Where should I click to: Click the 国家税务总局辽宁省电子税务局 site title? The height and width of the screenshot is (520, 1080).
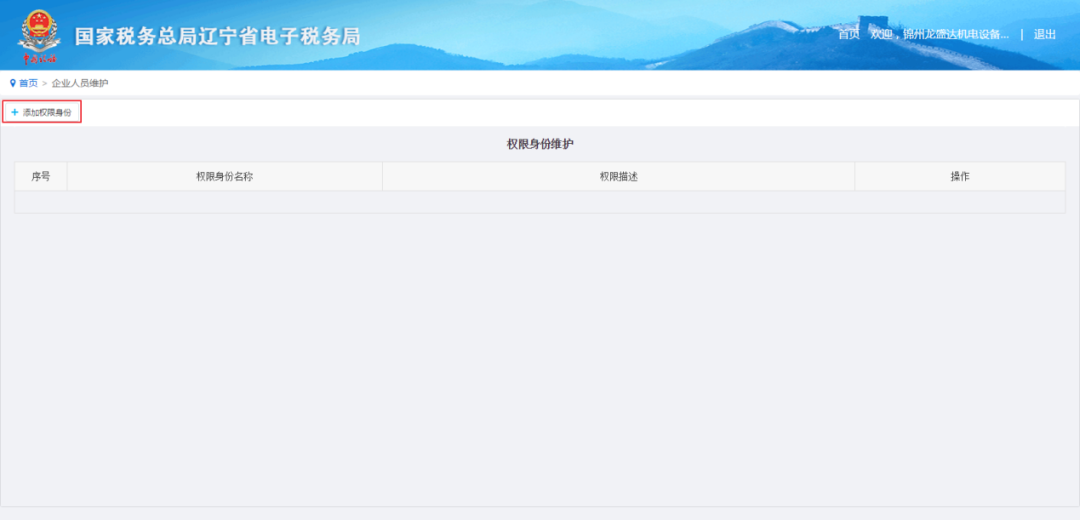(218, 37)
